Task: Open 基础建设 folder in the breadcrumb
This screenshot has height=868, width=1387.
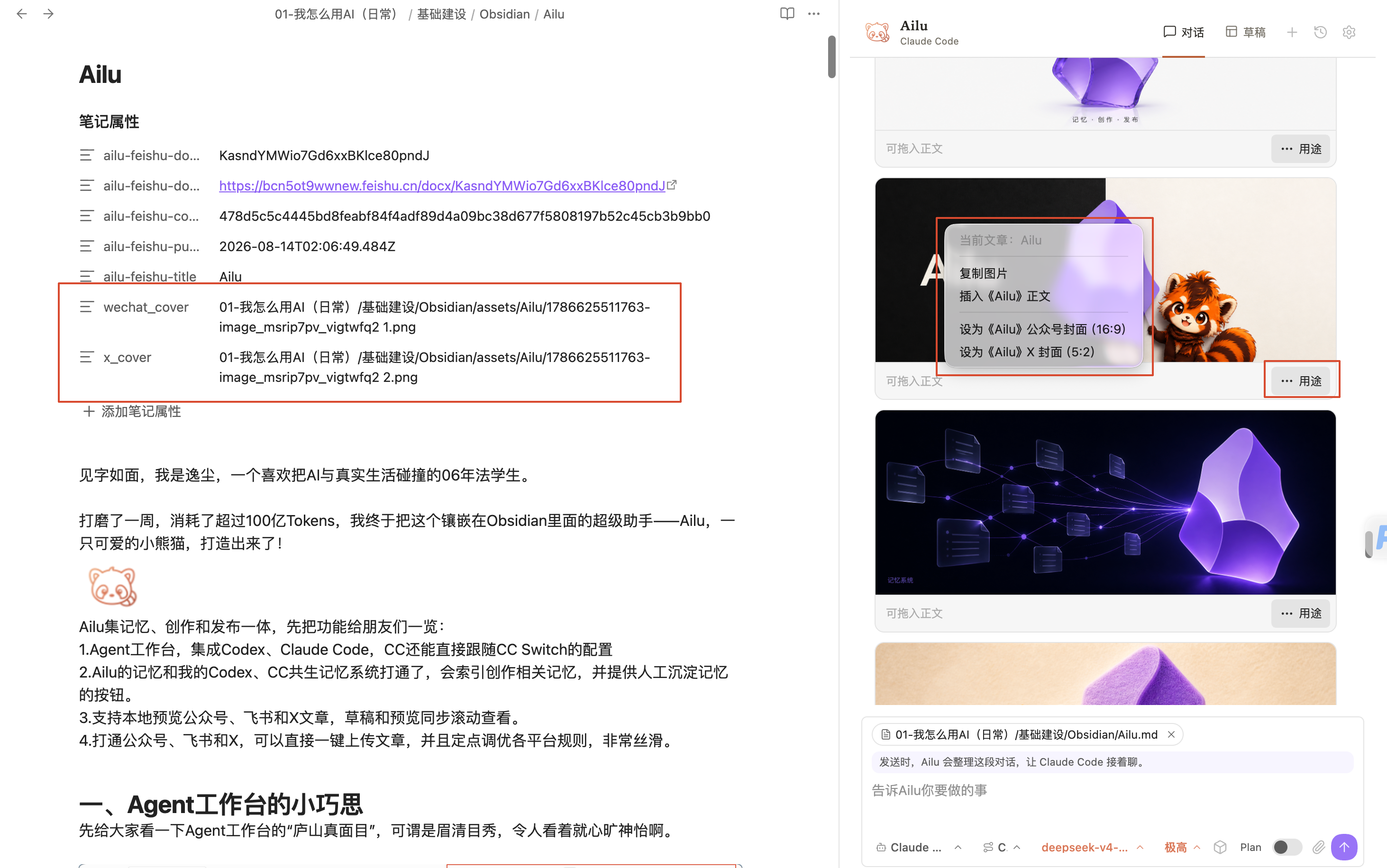Action: point(441,14)
